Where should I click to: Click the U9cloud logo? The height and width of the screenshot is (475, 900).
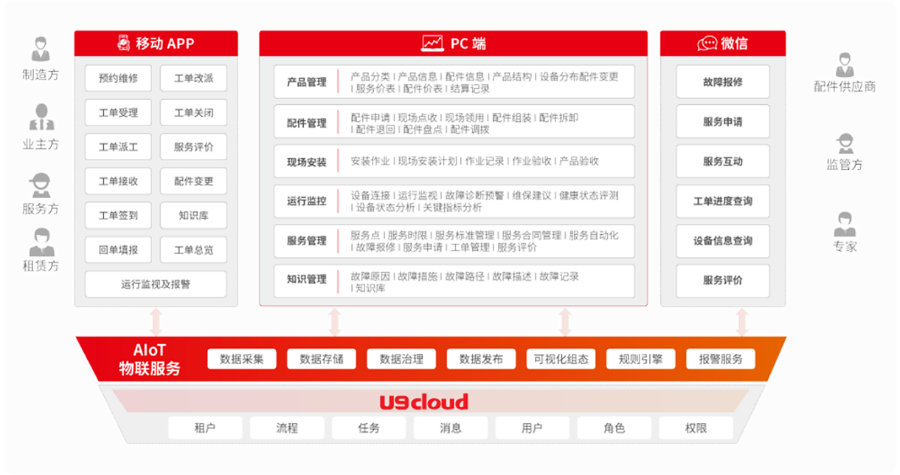[423, 402]
